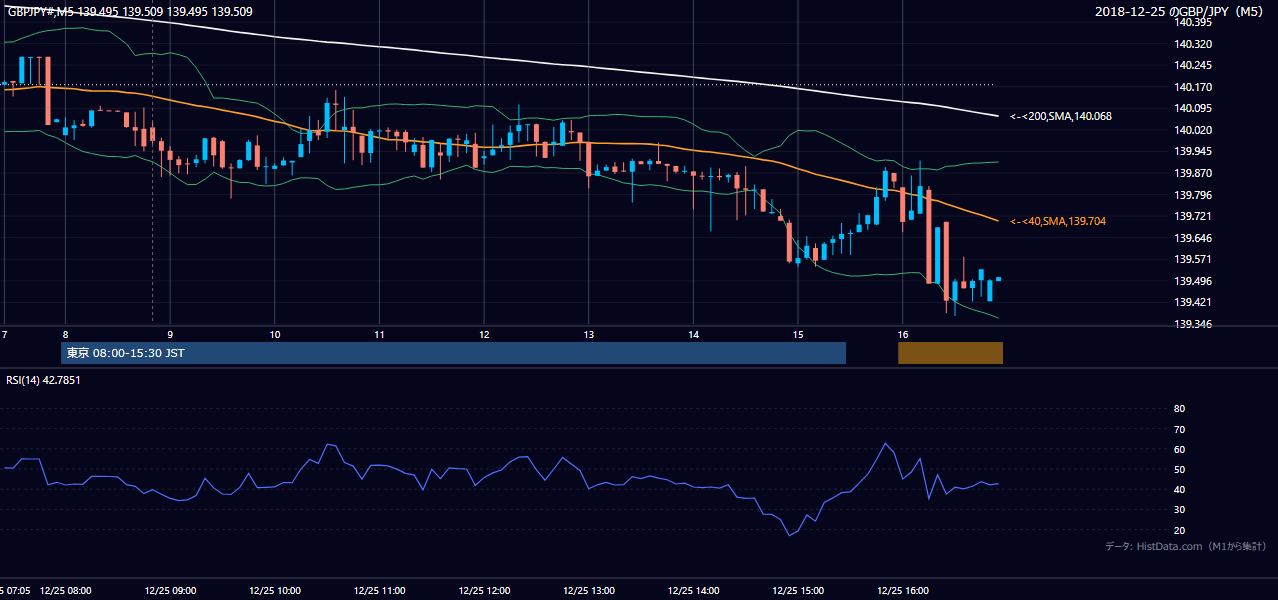Click price axis value 139.346
The height and width of the screenshot is (600, 1278).
point(1193,324)
